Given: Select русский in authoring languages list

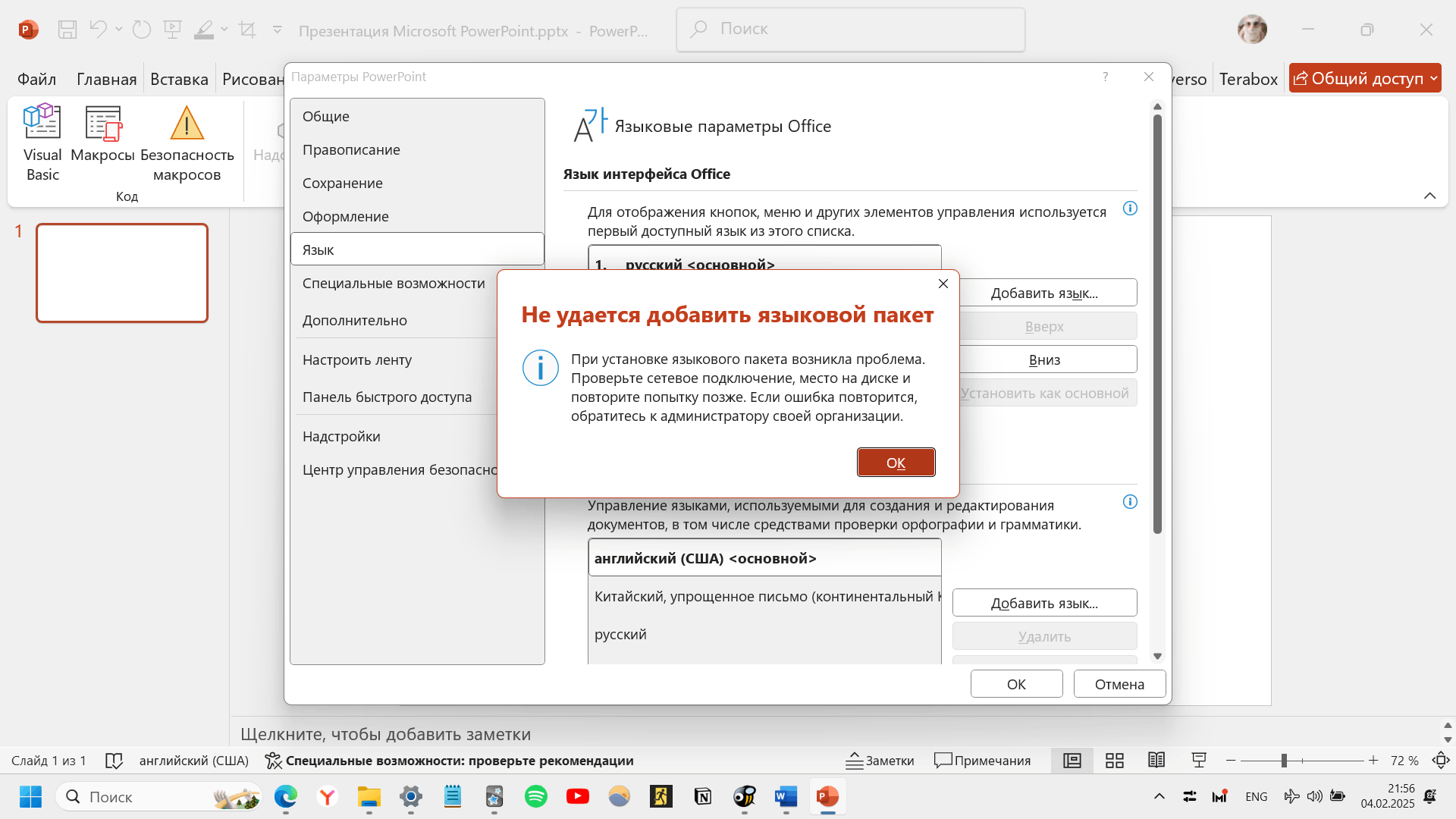Looking at the screenshot, I should pyautogui.click(x=764, y=634).
